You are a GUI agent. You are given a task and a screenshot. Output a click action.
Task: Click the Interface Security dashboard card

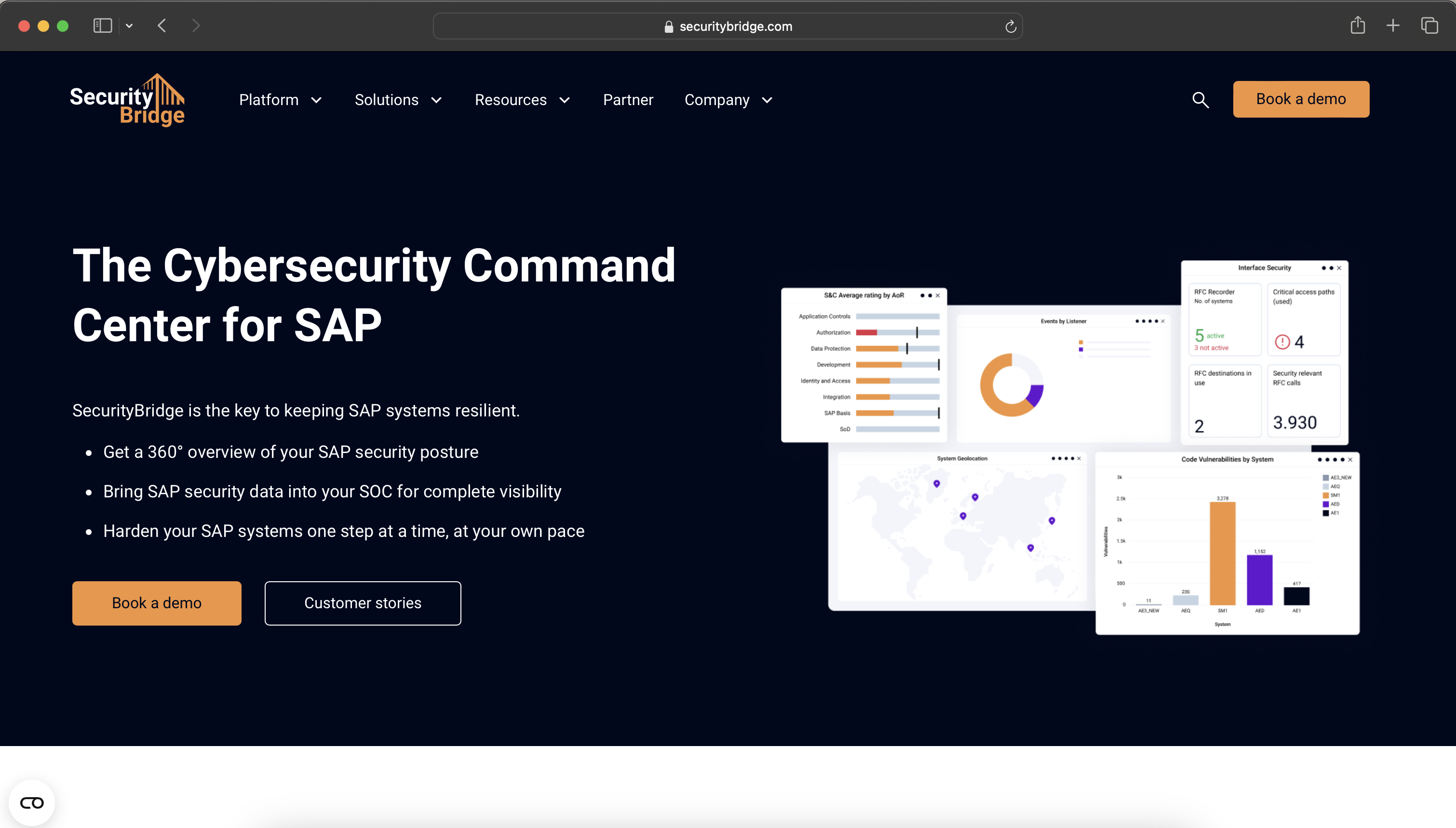[1264, 353]
